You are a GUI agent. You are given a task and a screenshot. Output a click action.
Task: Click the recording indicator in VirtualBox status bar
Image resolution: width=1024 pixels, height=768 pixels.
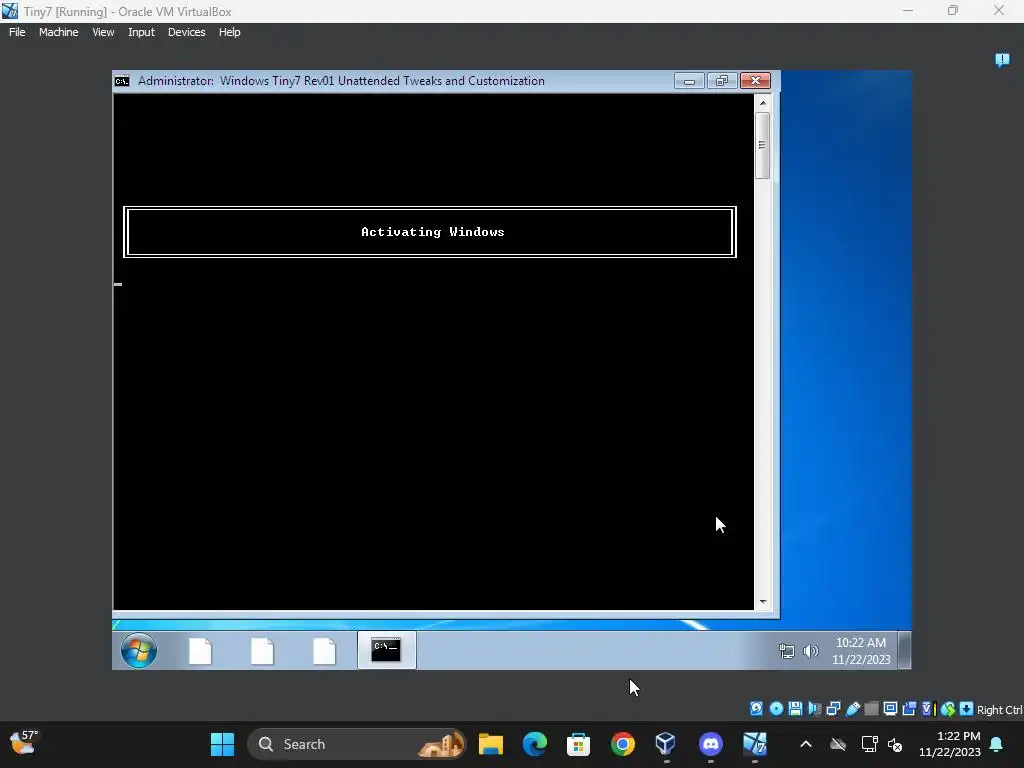coord(909,709)
